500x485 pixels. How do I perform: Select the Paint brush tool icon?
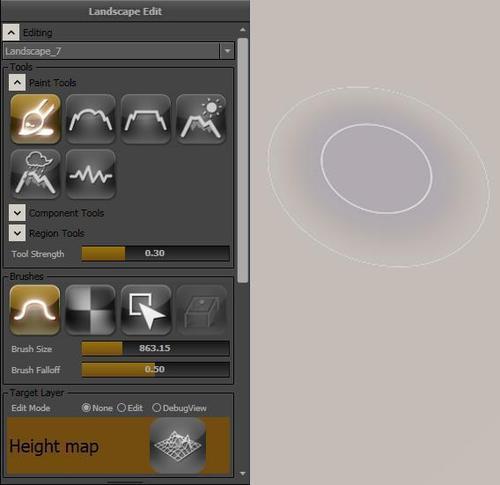click(35, 119)
